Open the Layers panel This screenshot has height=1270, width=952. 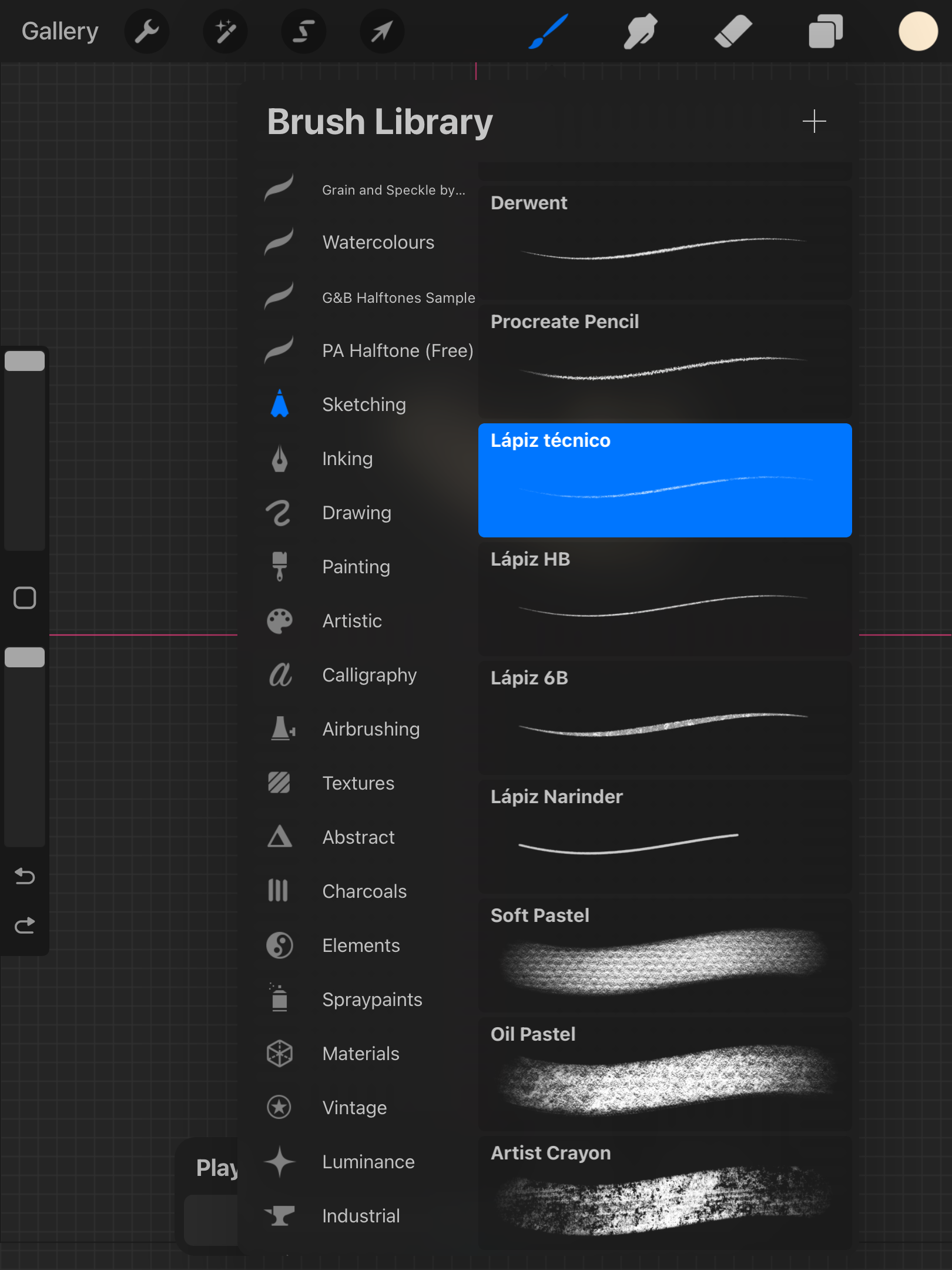pos(826,31)
